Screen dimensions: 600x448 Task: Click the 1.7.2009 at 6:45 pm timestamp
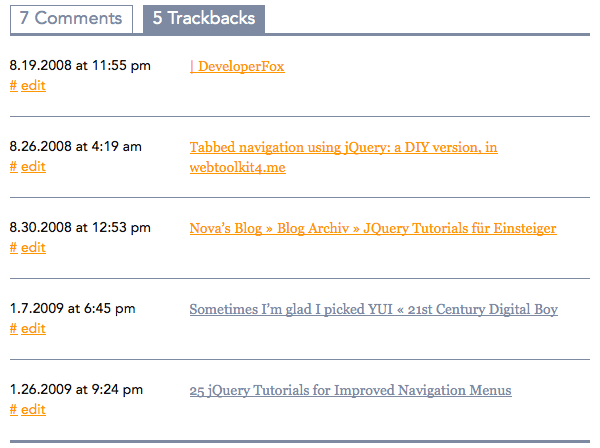(72, 309)
